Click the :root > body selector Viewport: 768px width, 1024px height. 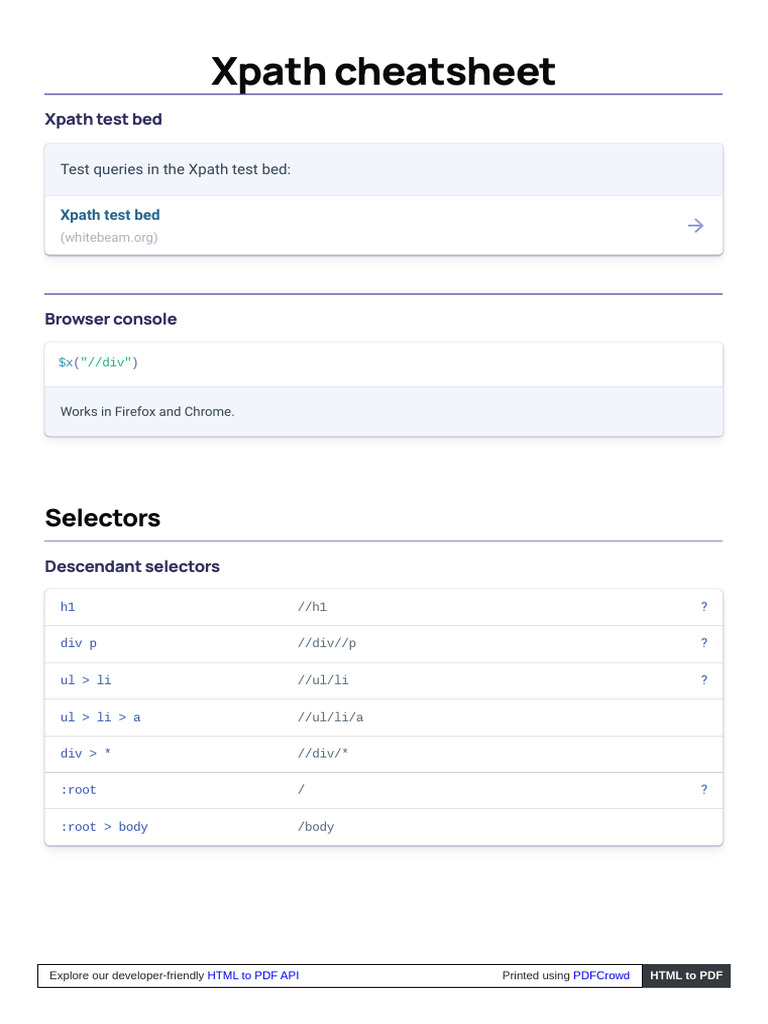point(104,827)
